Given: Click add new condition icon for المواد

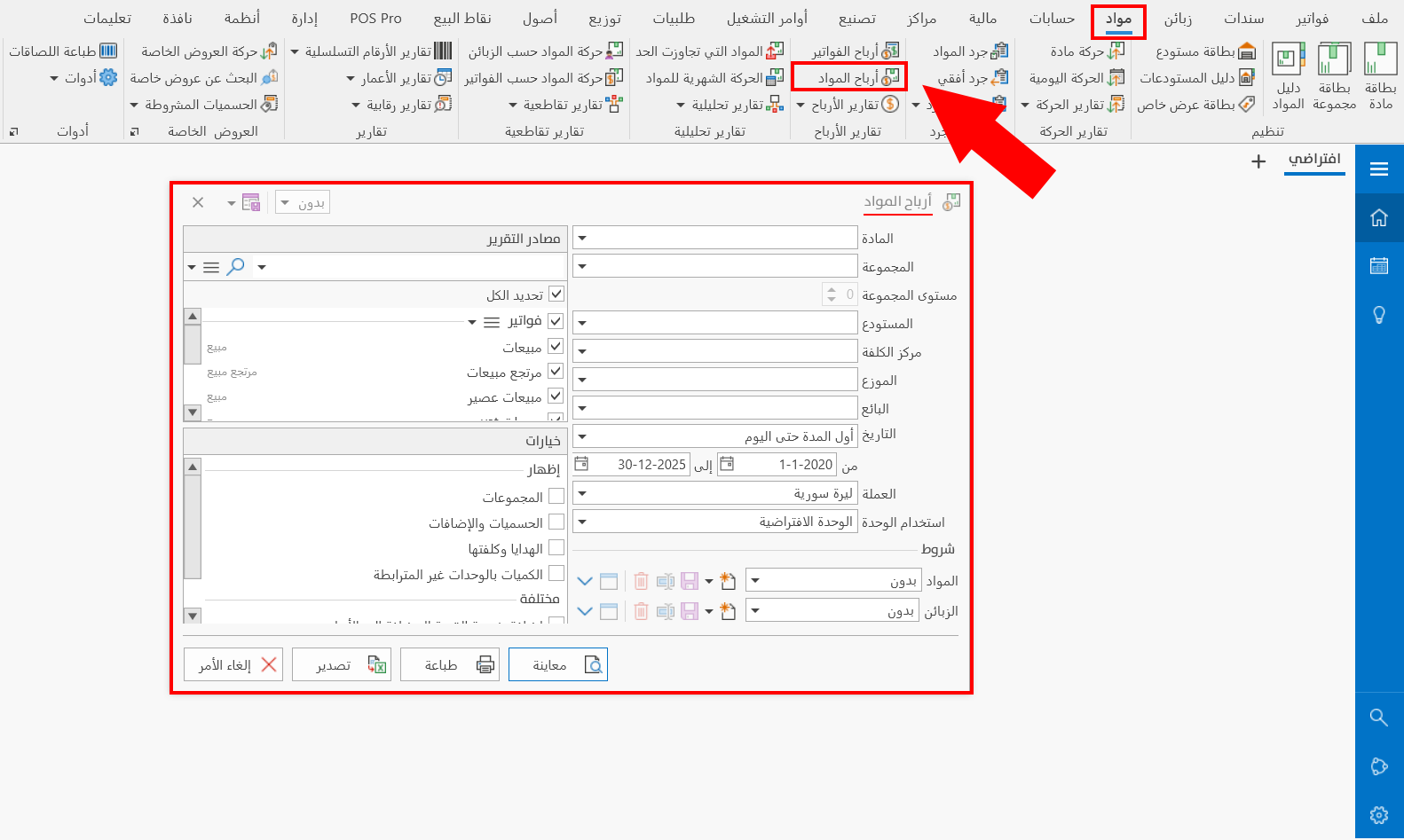Looking at the screenshot, I should click(728, 581).
